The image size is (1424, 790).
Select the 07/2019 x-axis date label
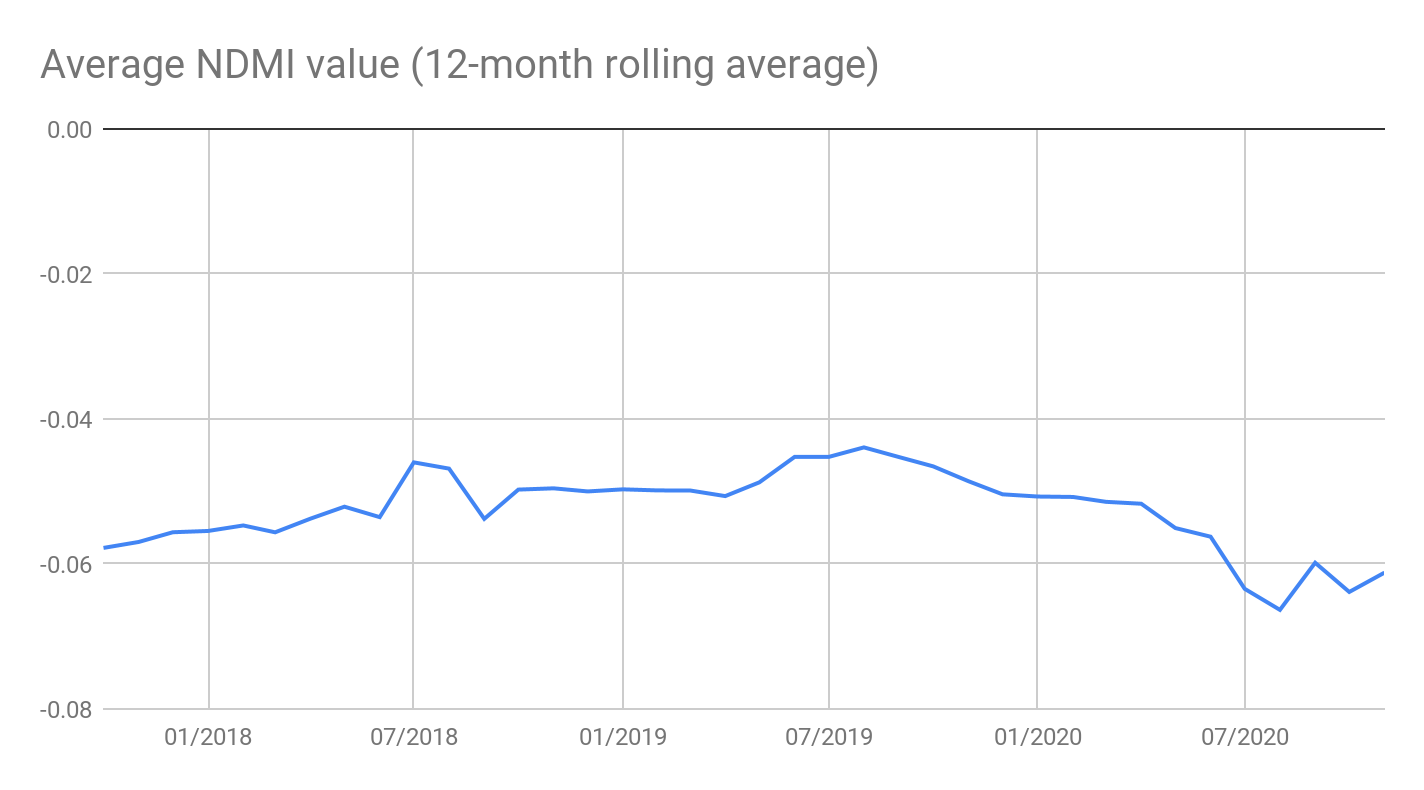point(829,738)
